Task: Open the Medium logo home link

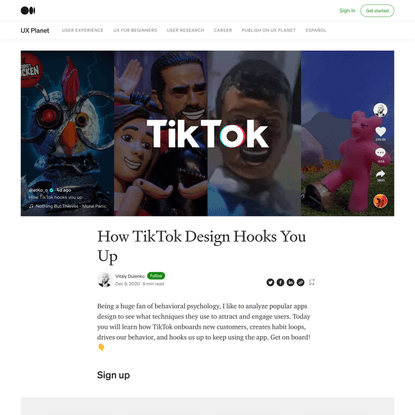Action: click(28, 11)
